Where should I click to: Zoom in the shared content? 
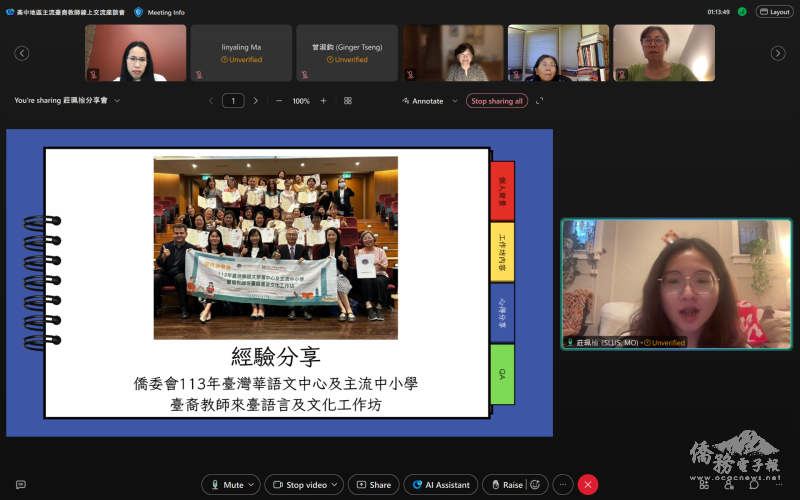tap(323, 101)
